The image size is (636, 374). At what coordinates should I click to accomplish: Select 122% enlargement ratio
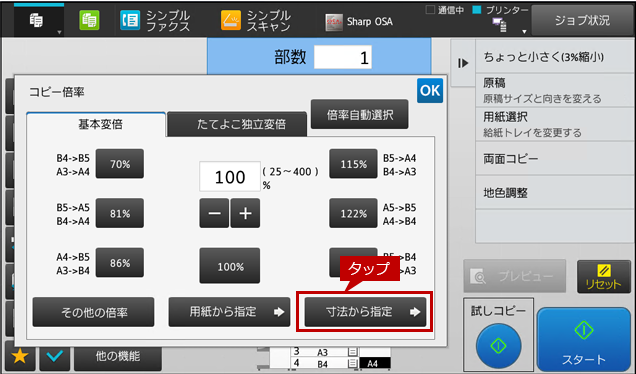pos(353,213)
